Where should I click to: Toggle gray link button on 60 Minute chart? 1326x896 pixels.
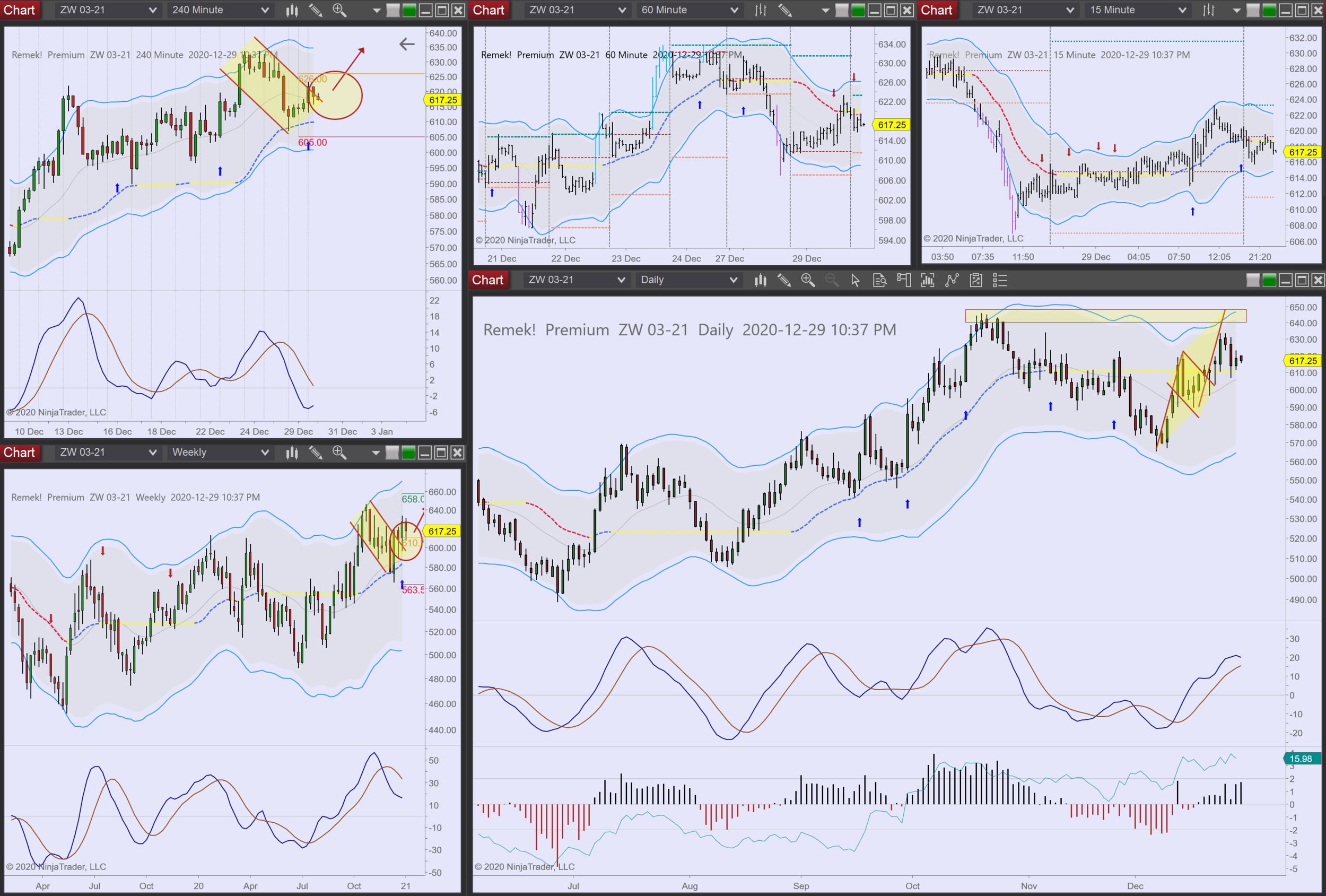[842, 10]
